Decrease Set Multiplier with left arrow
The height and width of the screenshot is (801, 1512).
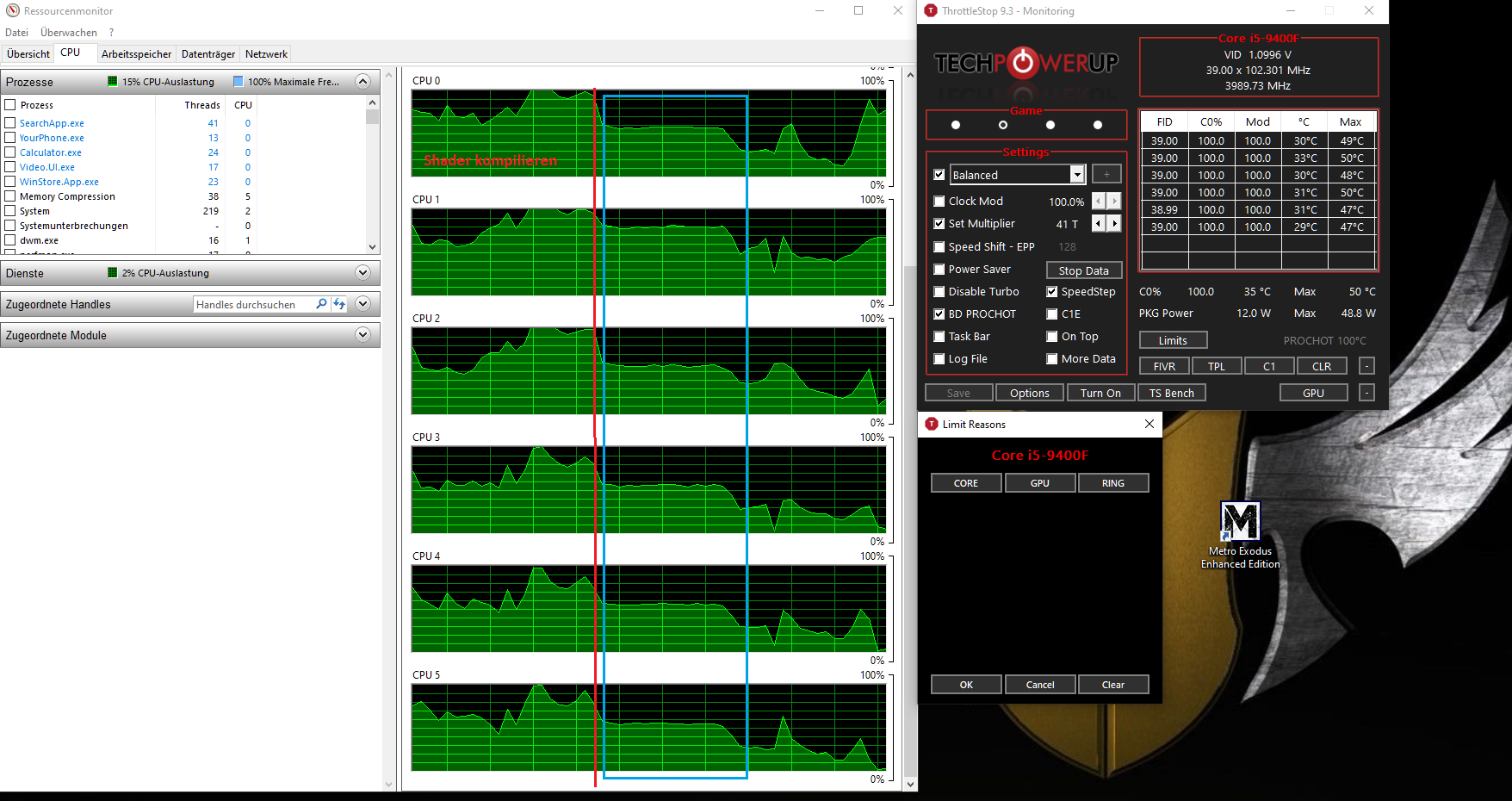(x=1098, y=223)
